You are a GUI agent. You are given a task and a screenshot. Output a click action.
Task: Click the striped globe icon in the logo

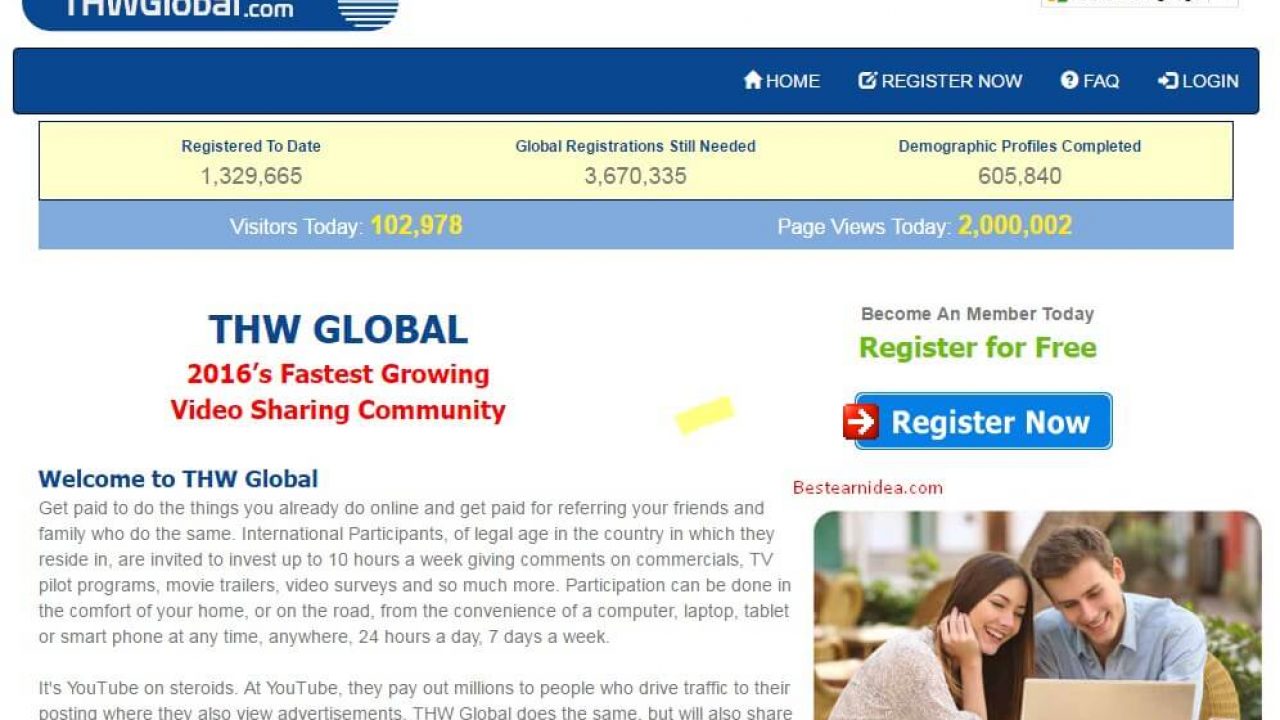(367, 12)
